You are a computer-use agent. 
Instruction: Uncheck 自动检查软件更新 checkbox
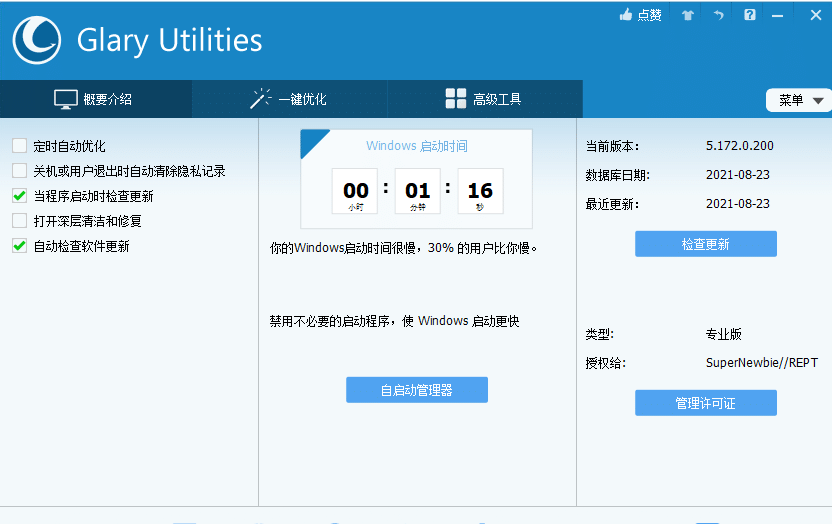[x=20, y=246]
